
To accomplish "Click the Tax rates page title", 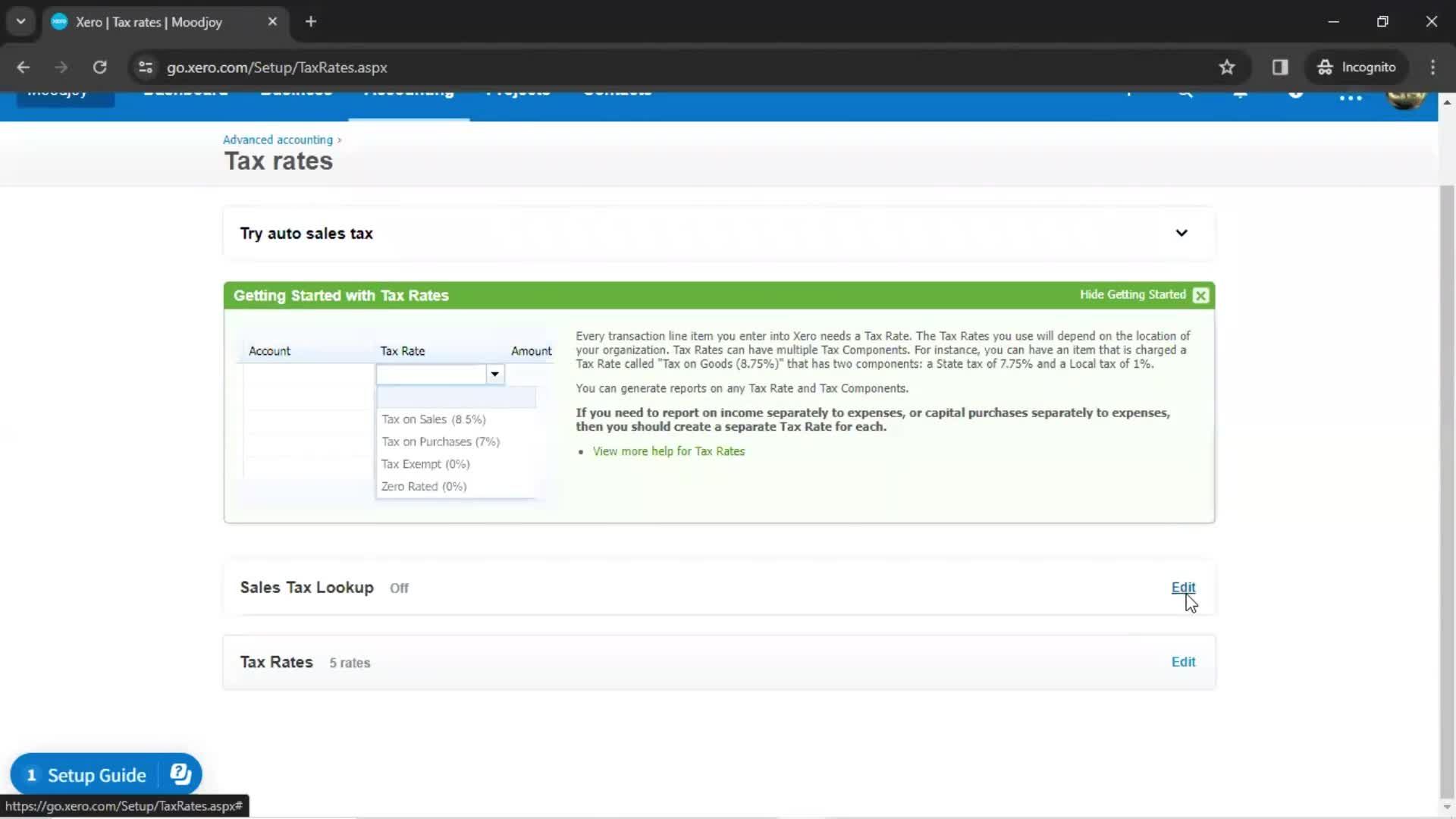I will coord(278,162).
